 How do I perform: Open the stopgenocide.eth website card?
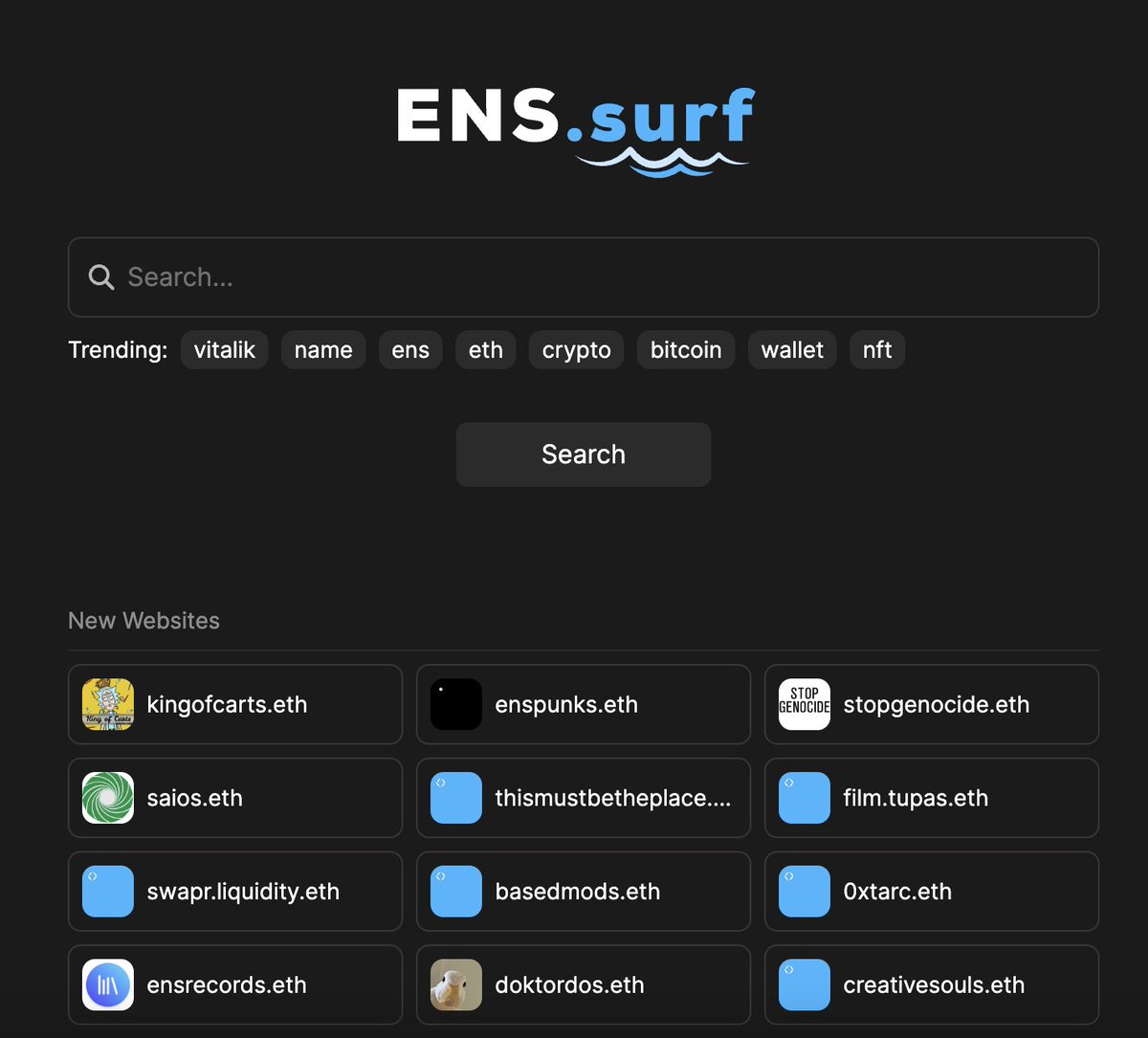pyautogui.click(x=931, y=704)
